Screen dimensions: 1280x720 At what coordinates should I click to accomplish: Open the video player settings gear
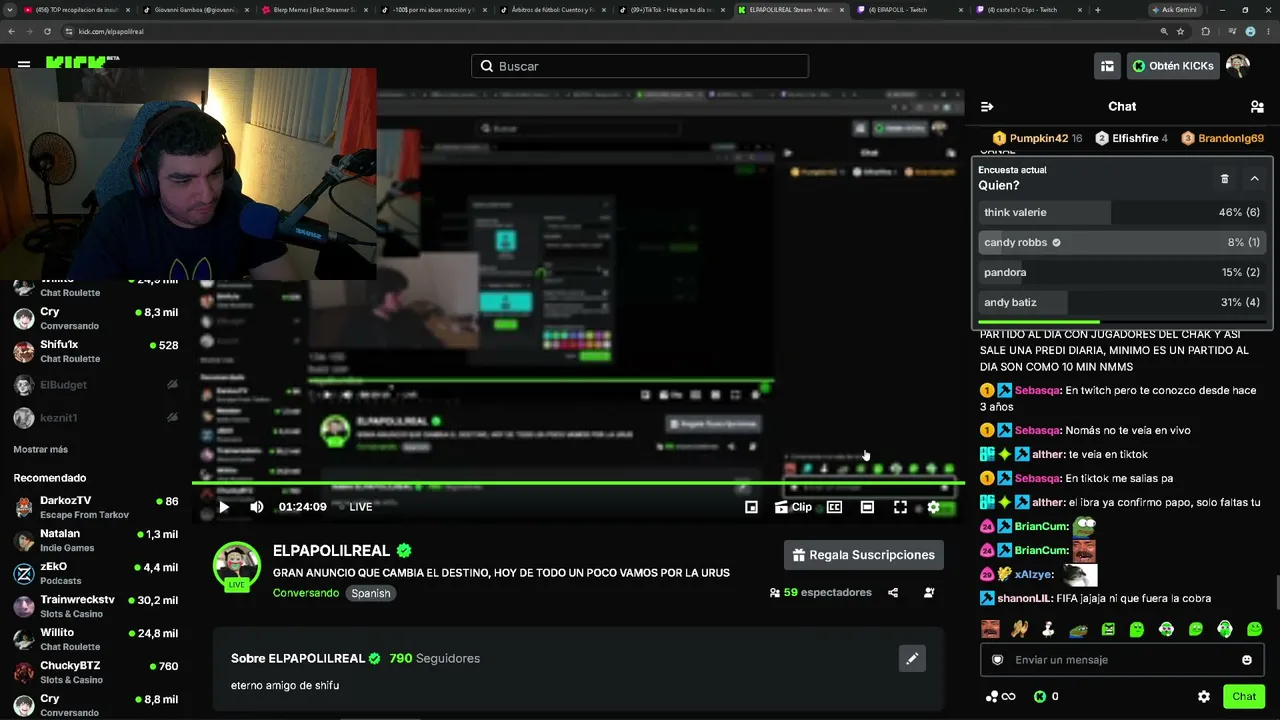(x=933, y=507)
